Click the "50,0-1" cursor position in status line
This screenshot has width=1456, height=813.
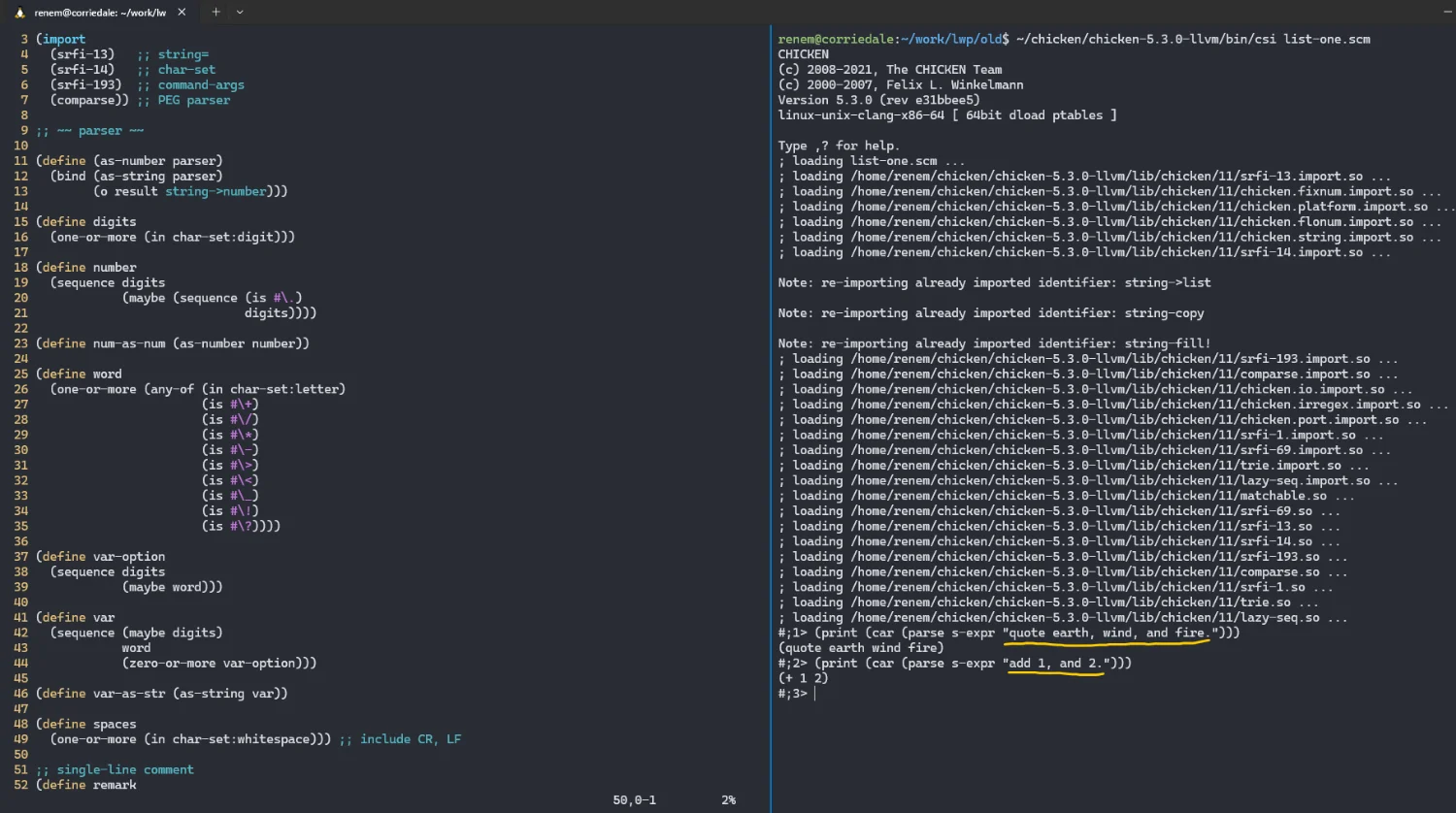[x=634, y=800]
